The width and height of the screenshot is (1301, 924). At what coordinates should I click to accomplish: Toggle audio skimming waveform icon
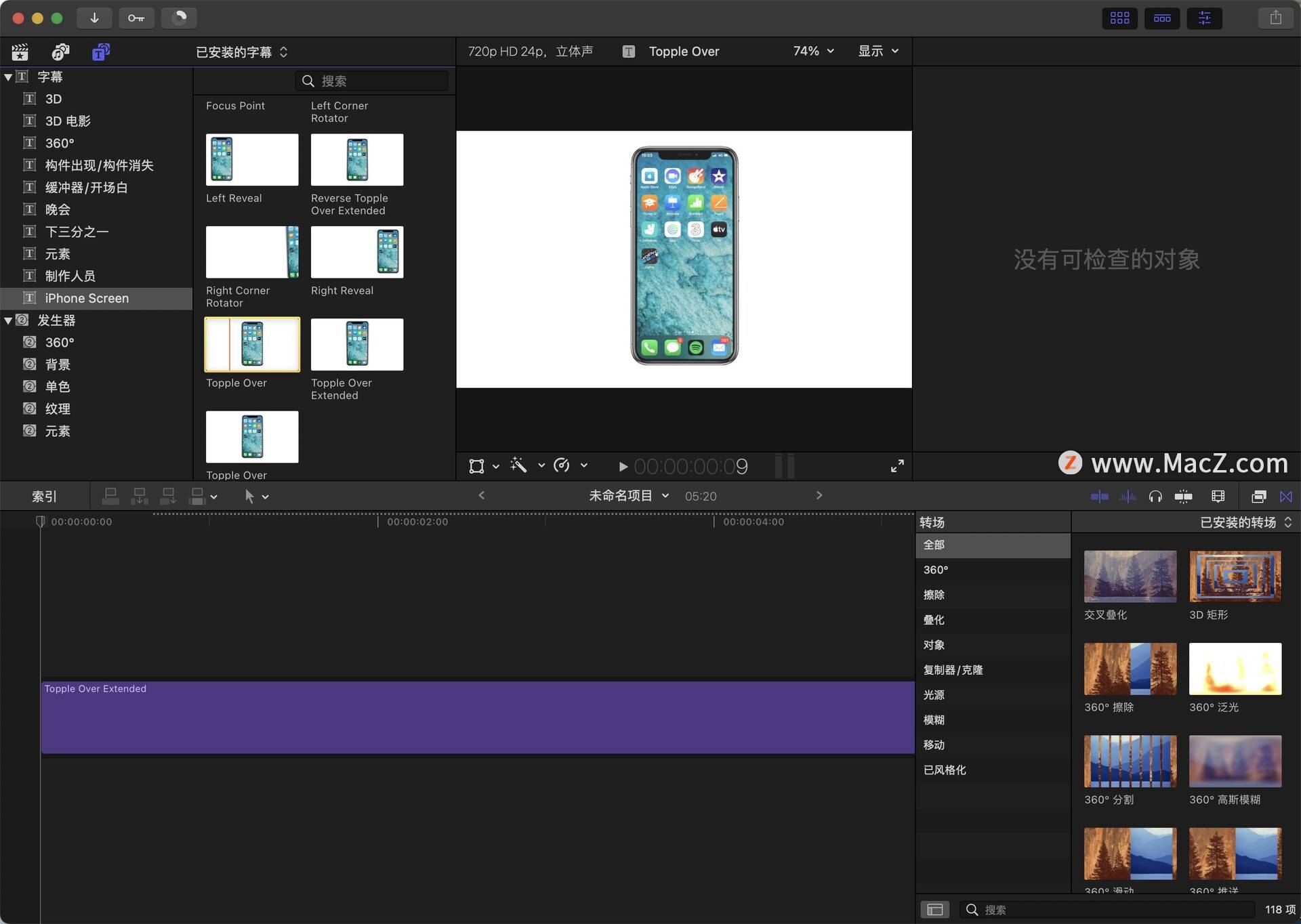pos(1128,497)
